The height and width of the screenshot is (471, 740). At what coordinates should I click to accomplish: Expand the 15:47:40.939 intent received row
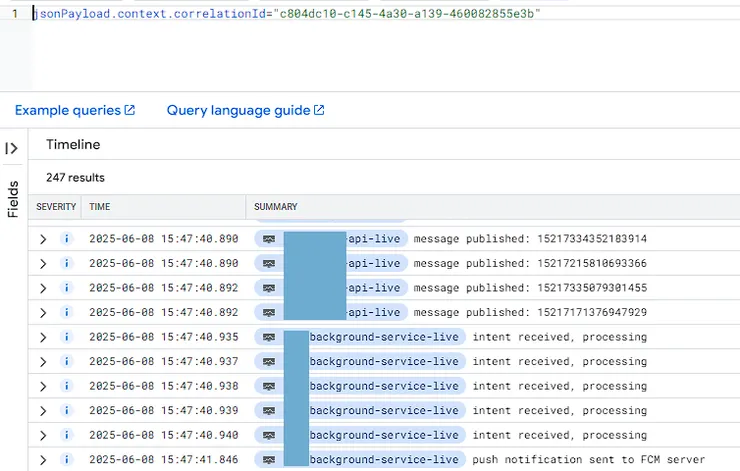pos(43,411)
